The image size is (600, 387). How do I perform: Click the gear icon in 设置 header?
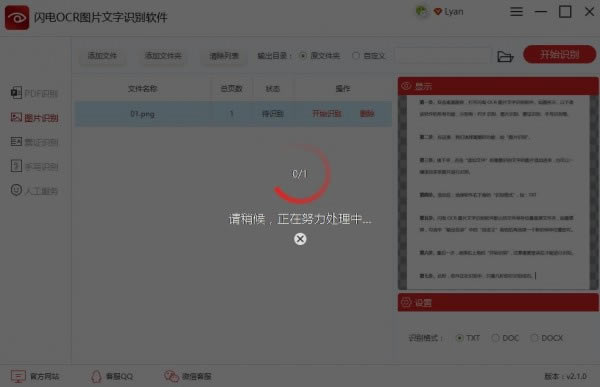406,302
